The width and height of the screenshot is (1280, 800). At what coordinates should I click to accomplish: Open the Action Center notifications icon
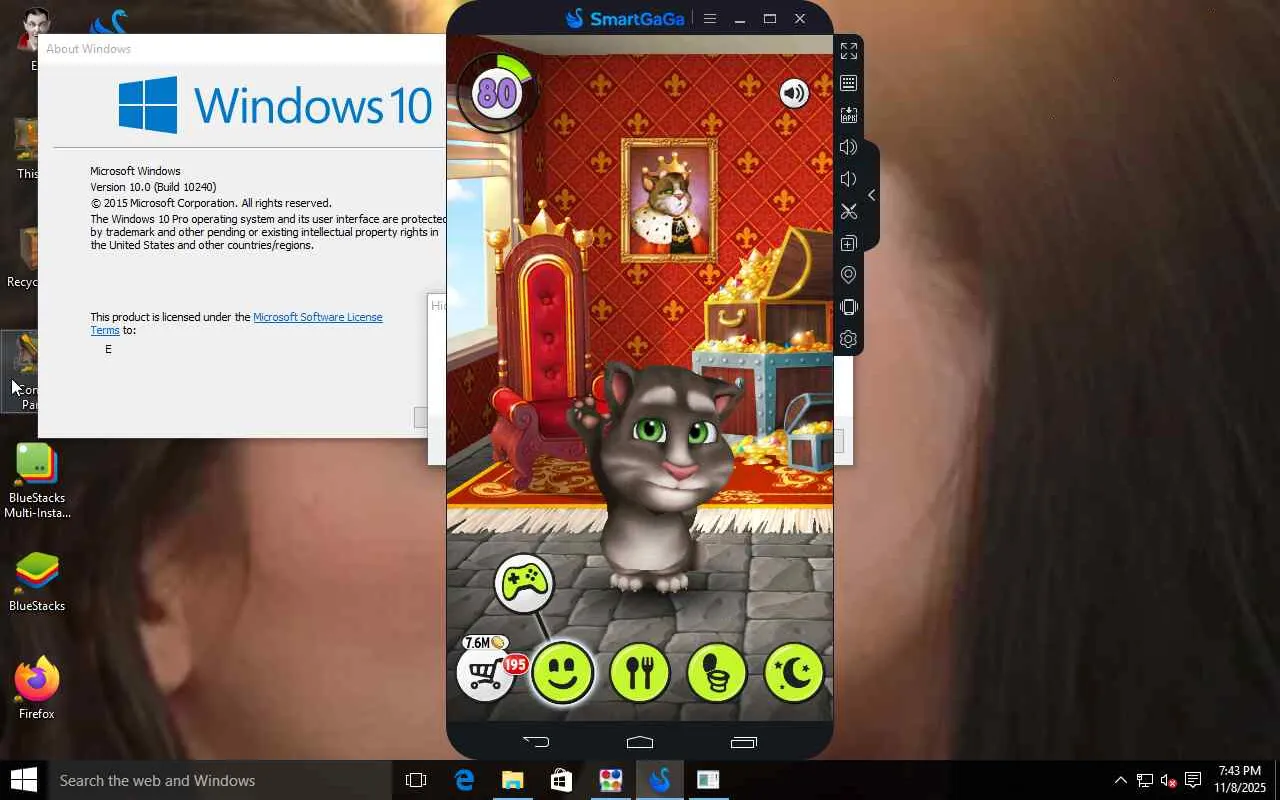pos(1193,780)
